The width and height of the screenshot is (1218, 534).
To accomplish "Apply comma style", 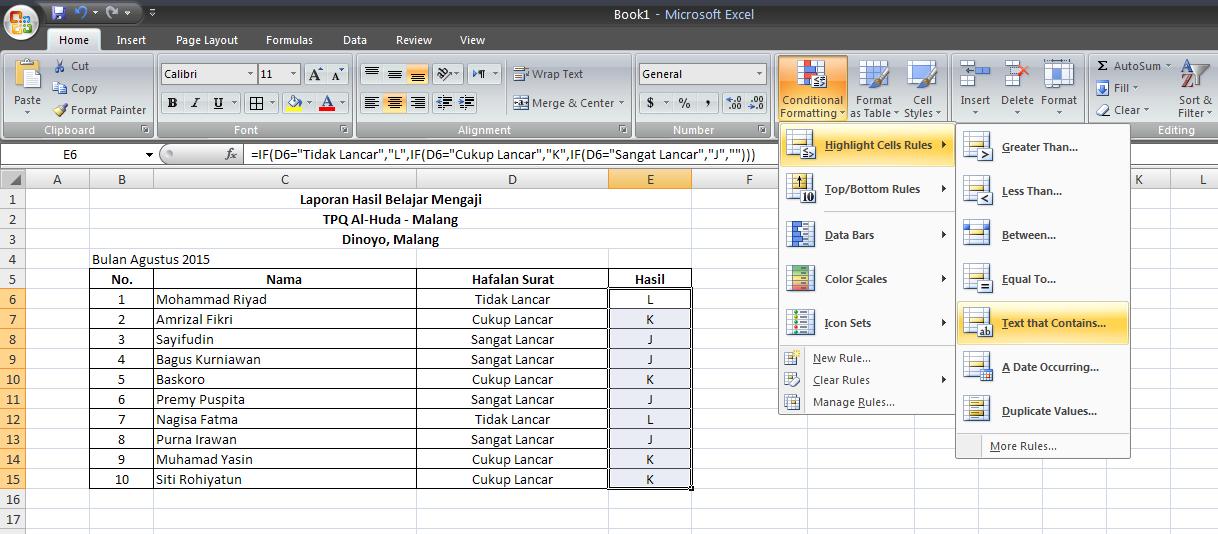I will click(708, 103).
